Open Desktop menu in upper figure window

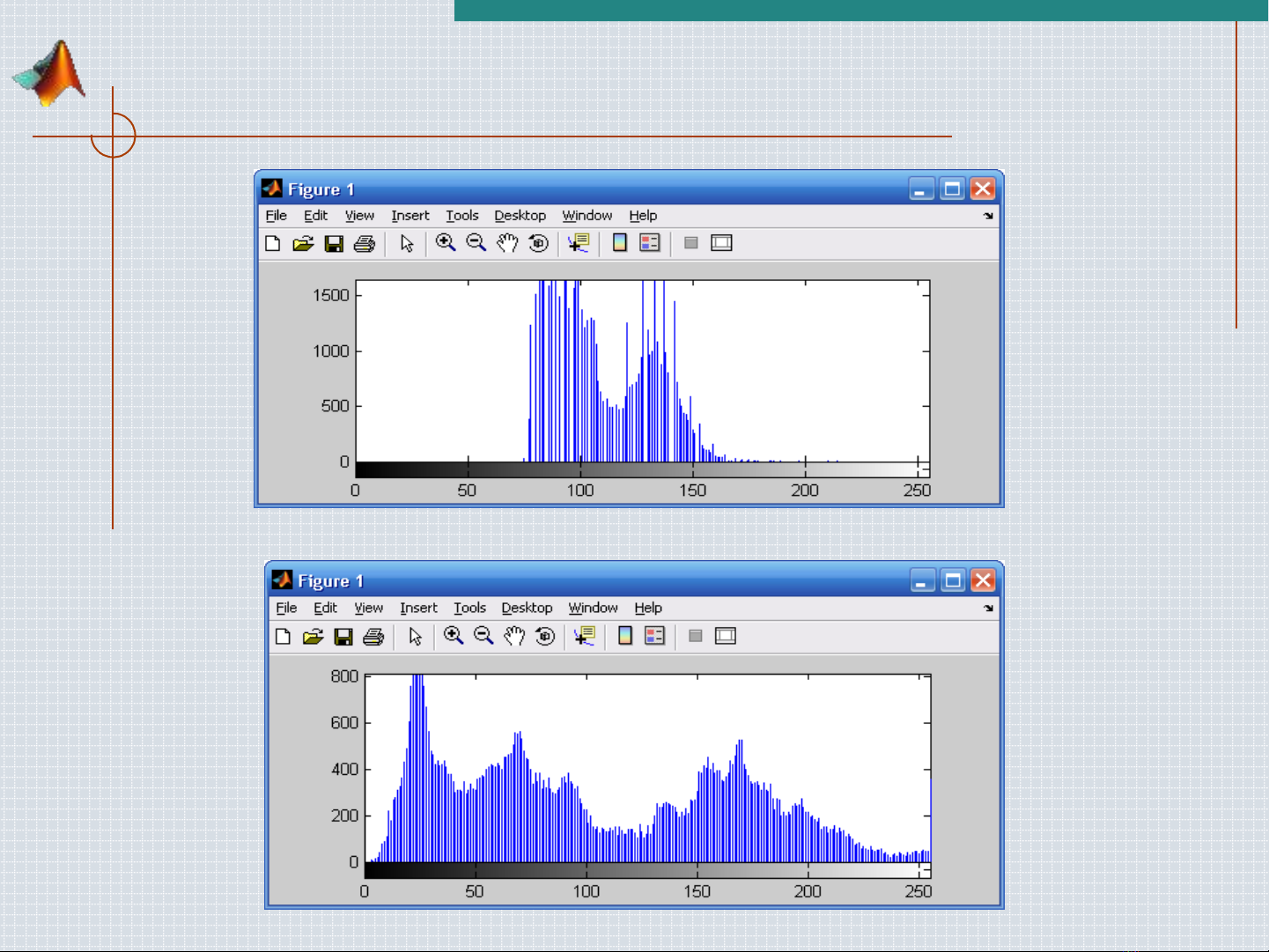pos(520,216)
